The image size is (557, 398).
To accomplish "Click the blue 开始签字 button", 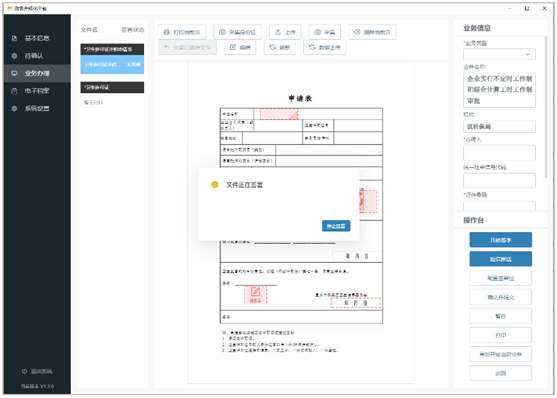I will [x=501, y=240].
